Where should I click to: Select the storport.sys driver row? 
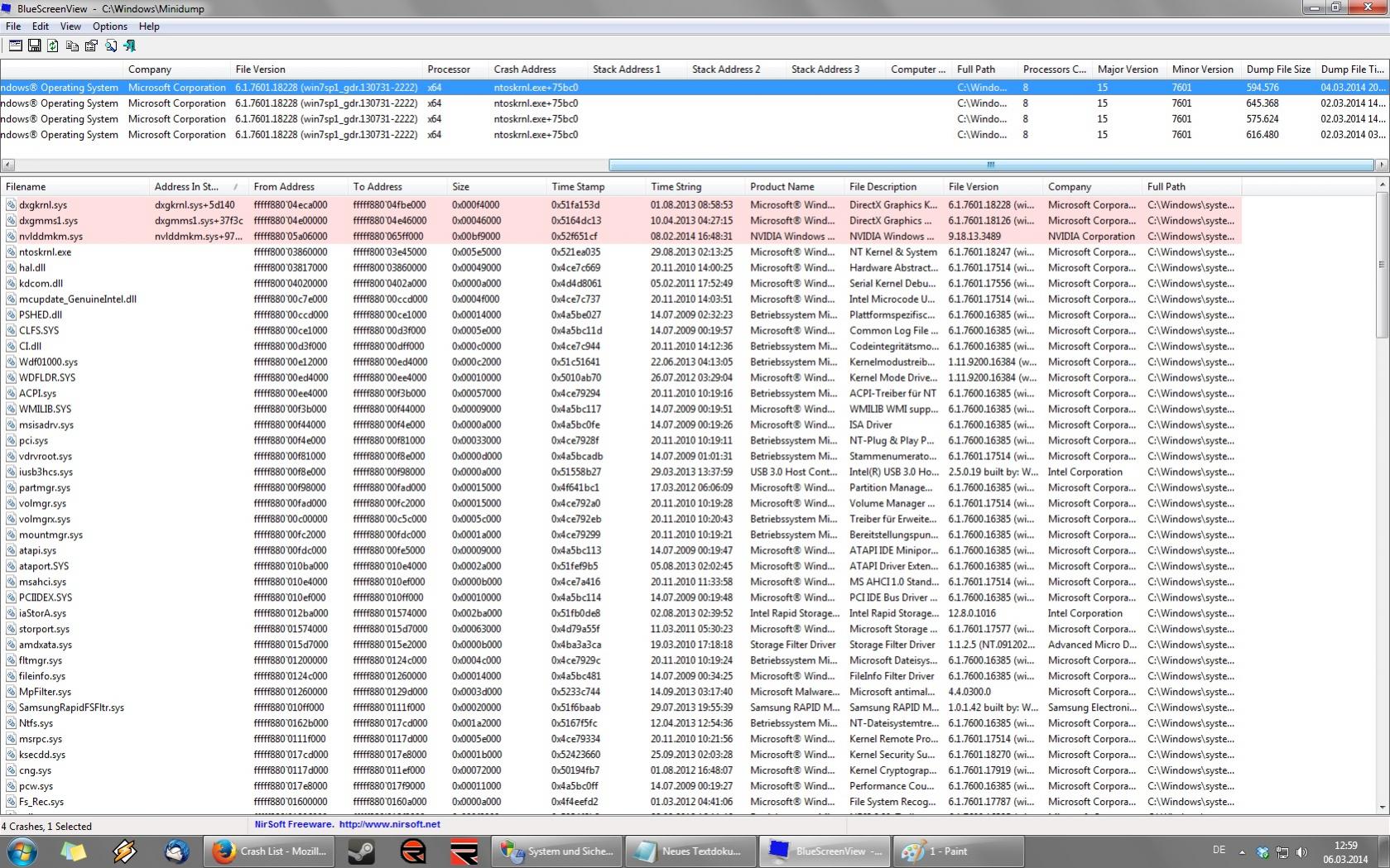pyautogui.click(x=621, y=630)
